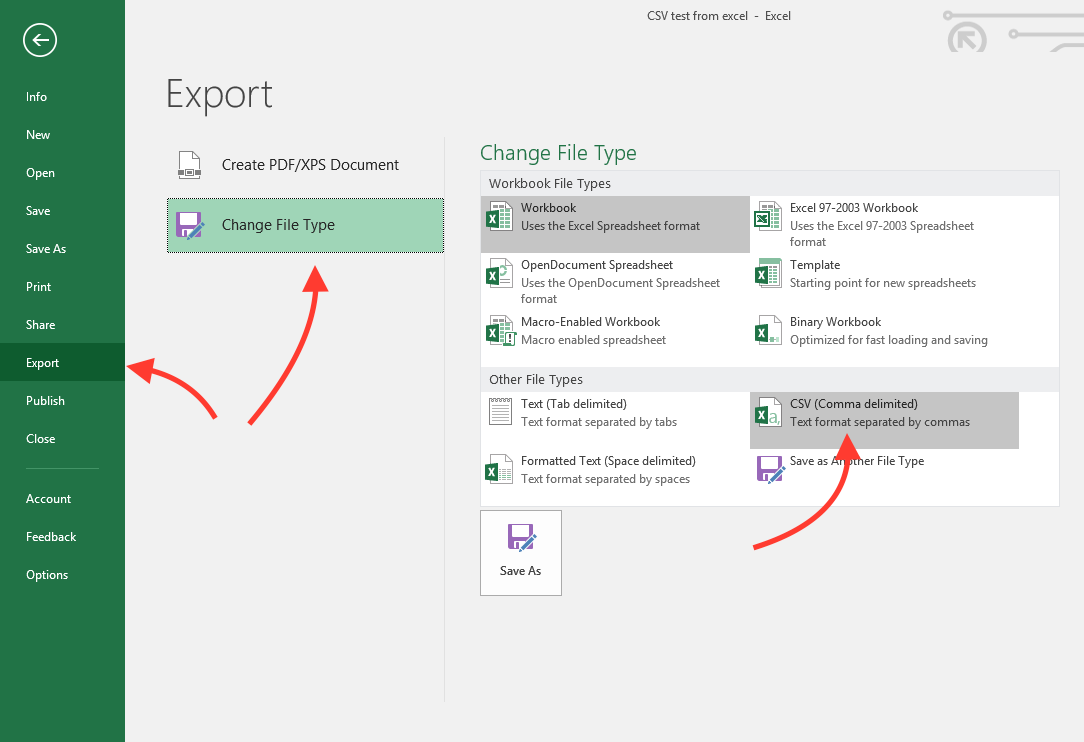
Task: Choose the Macro-Enabled Workbook icon
Action: point(499,330)
